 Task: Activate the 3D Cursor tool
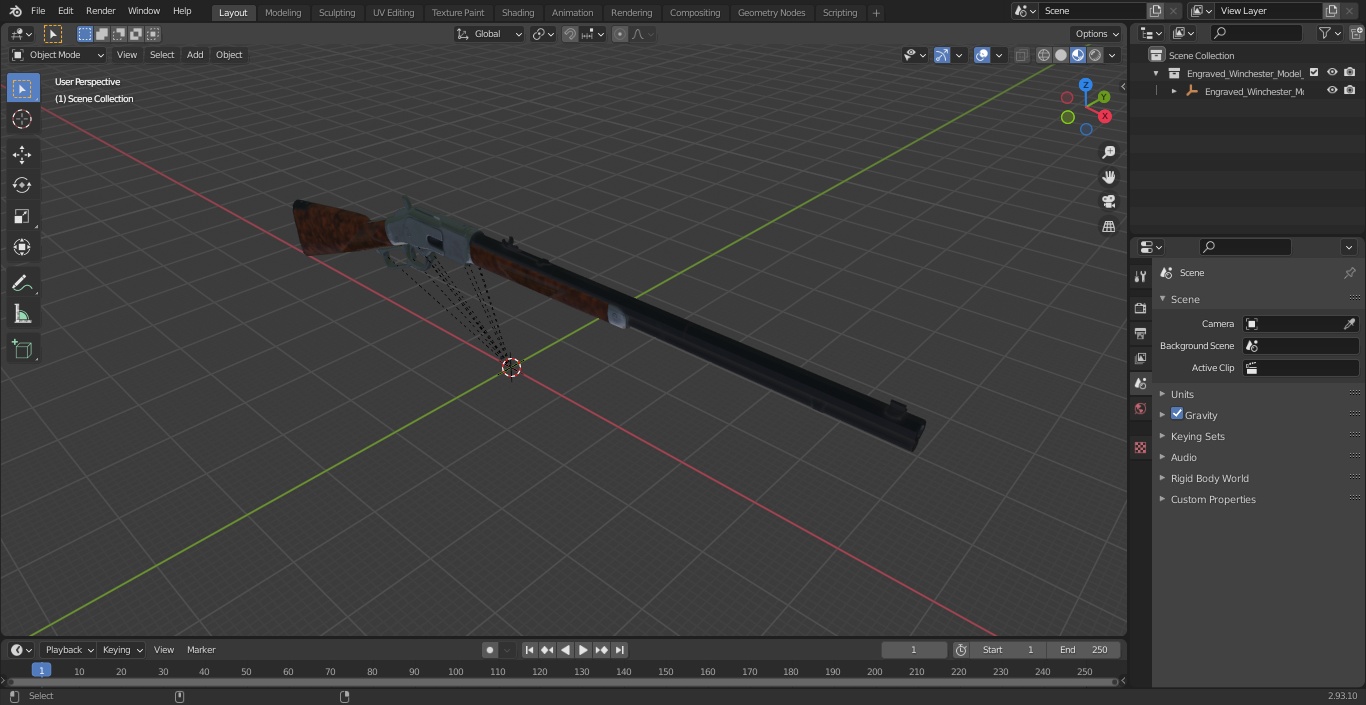tap(22, 120)
